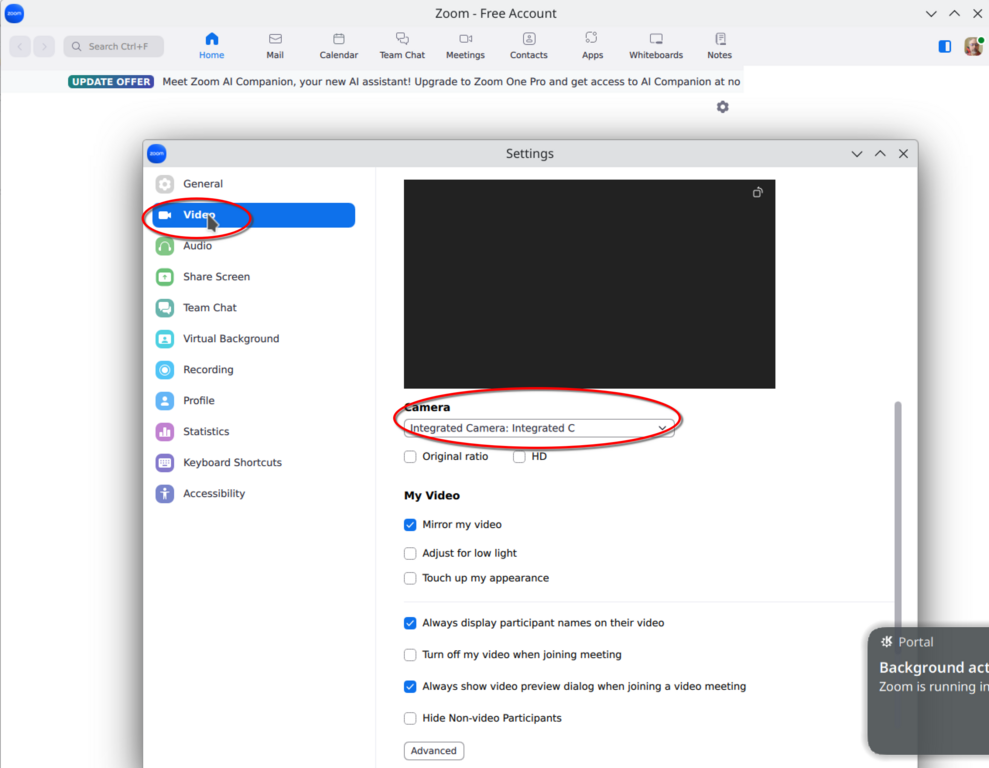The image size is (989, 768).
Task: Open the Whiteboards tab
Action: (656, 46)
